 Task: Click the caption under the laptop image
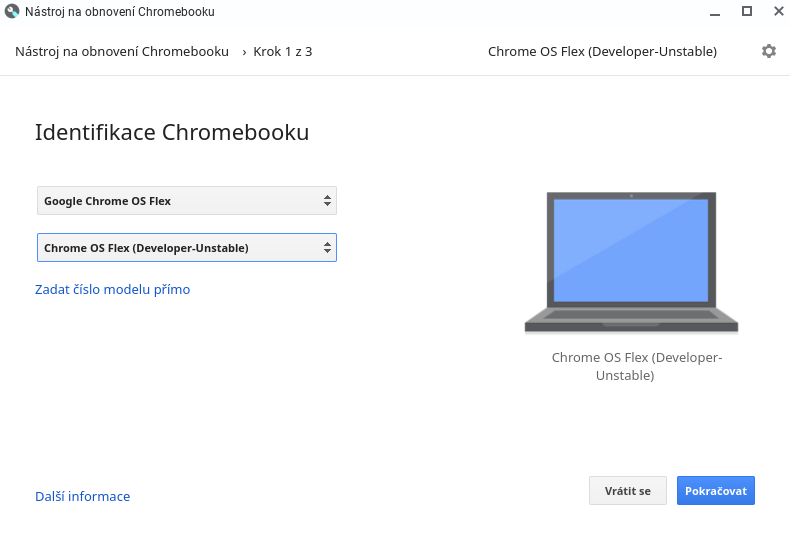coord(637,366)
